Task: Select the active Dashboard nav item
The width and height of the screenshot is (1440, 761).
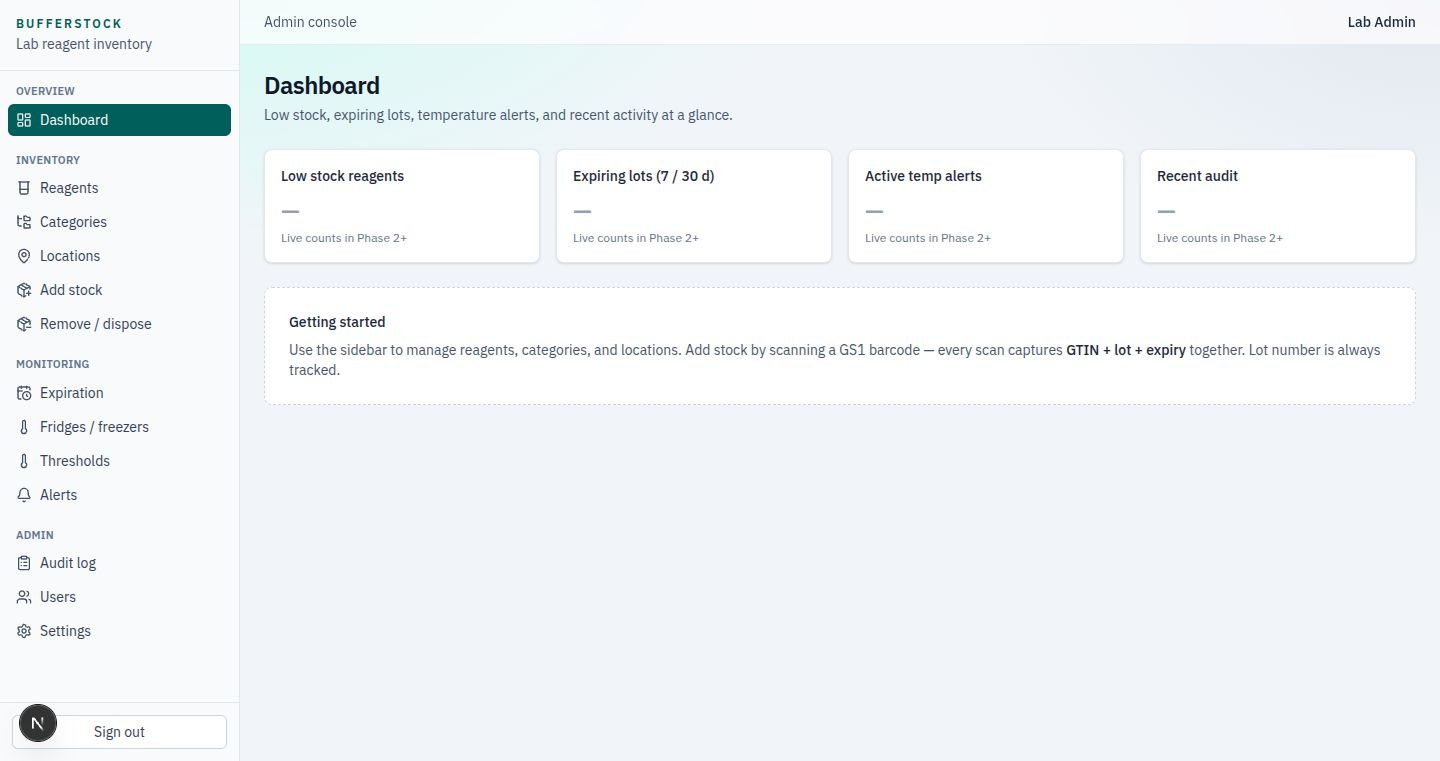Action: (119, 120)
